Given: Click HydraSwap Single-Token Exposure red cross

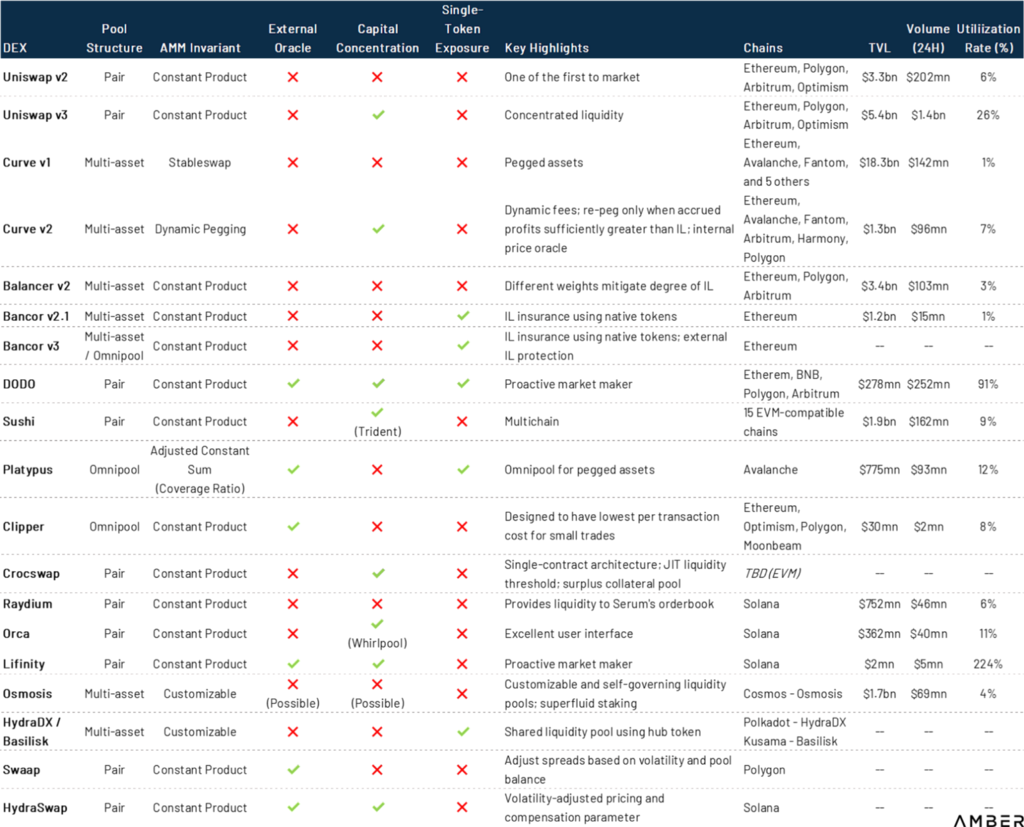Looking at the screenshot, I should pyautogui.click(x=462, y=807).
